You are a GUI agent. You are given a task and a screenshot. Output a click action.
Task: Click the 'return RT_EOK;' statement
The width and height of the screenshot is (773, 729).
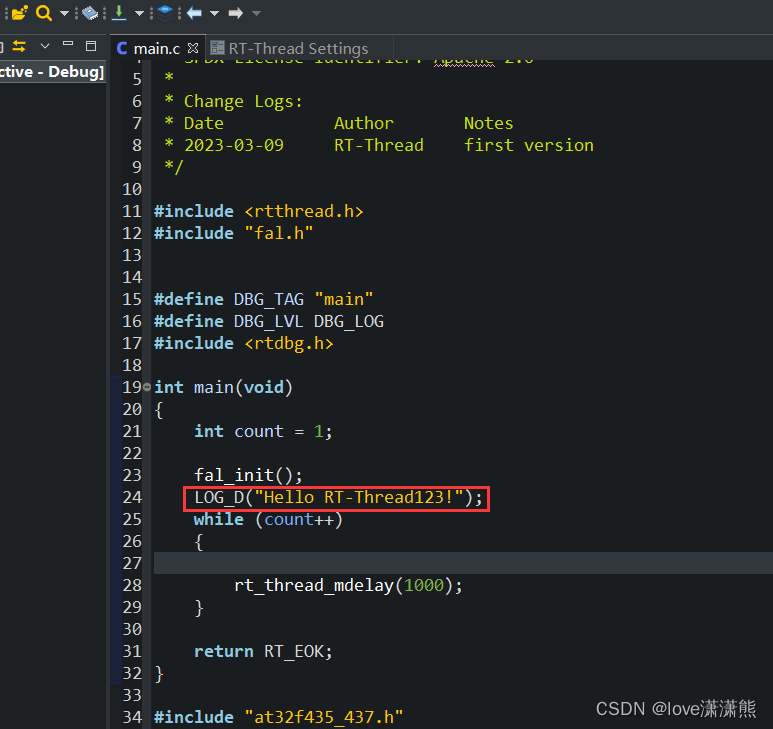point(263,651)
